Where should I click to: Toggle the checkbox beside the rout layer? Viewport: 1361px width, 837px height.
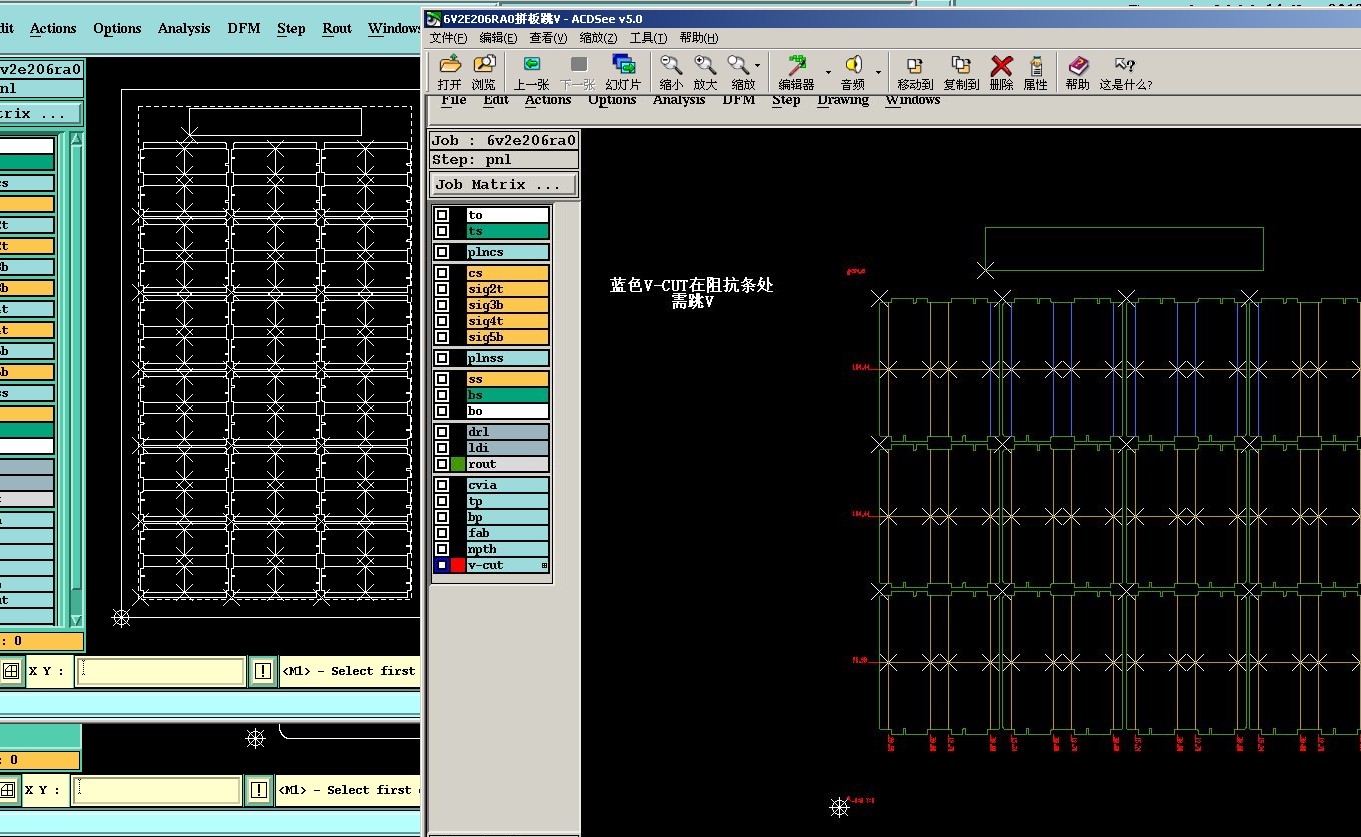click(x=442, y=464)
